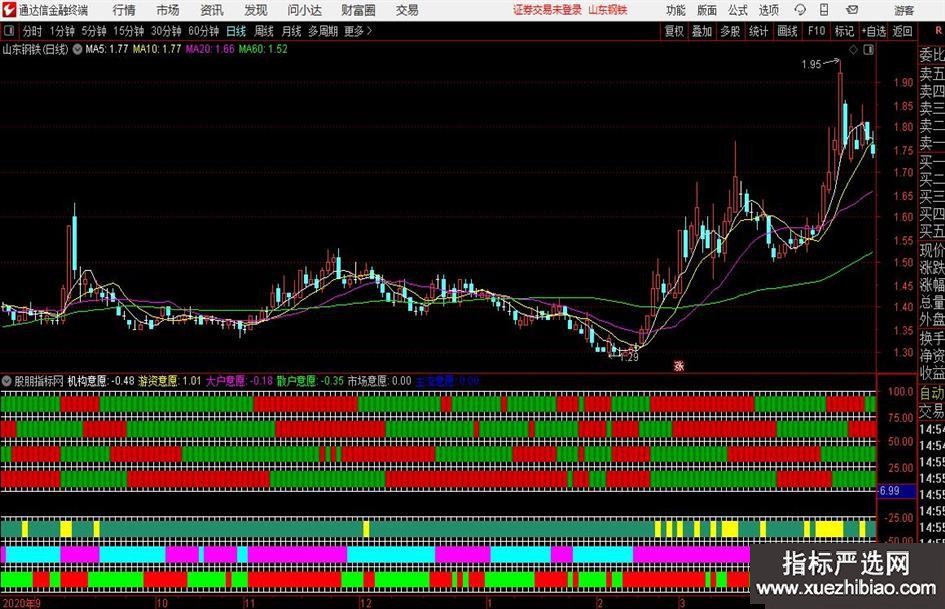Expand 更多 period options
The height and width of the screenshot is (609, 945).
(x=358, y=31)
